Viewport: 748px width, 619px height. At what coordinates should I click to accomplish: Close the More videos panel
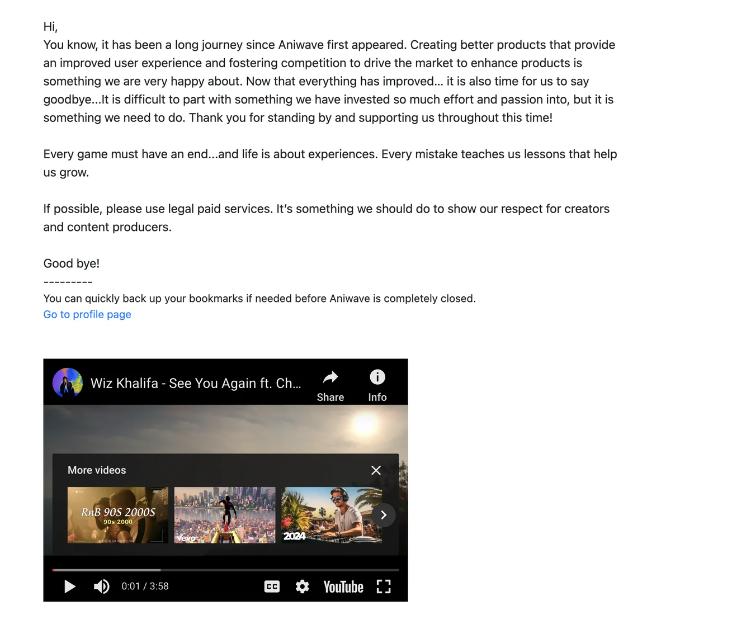click(x=376, y=471)
